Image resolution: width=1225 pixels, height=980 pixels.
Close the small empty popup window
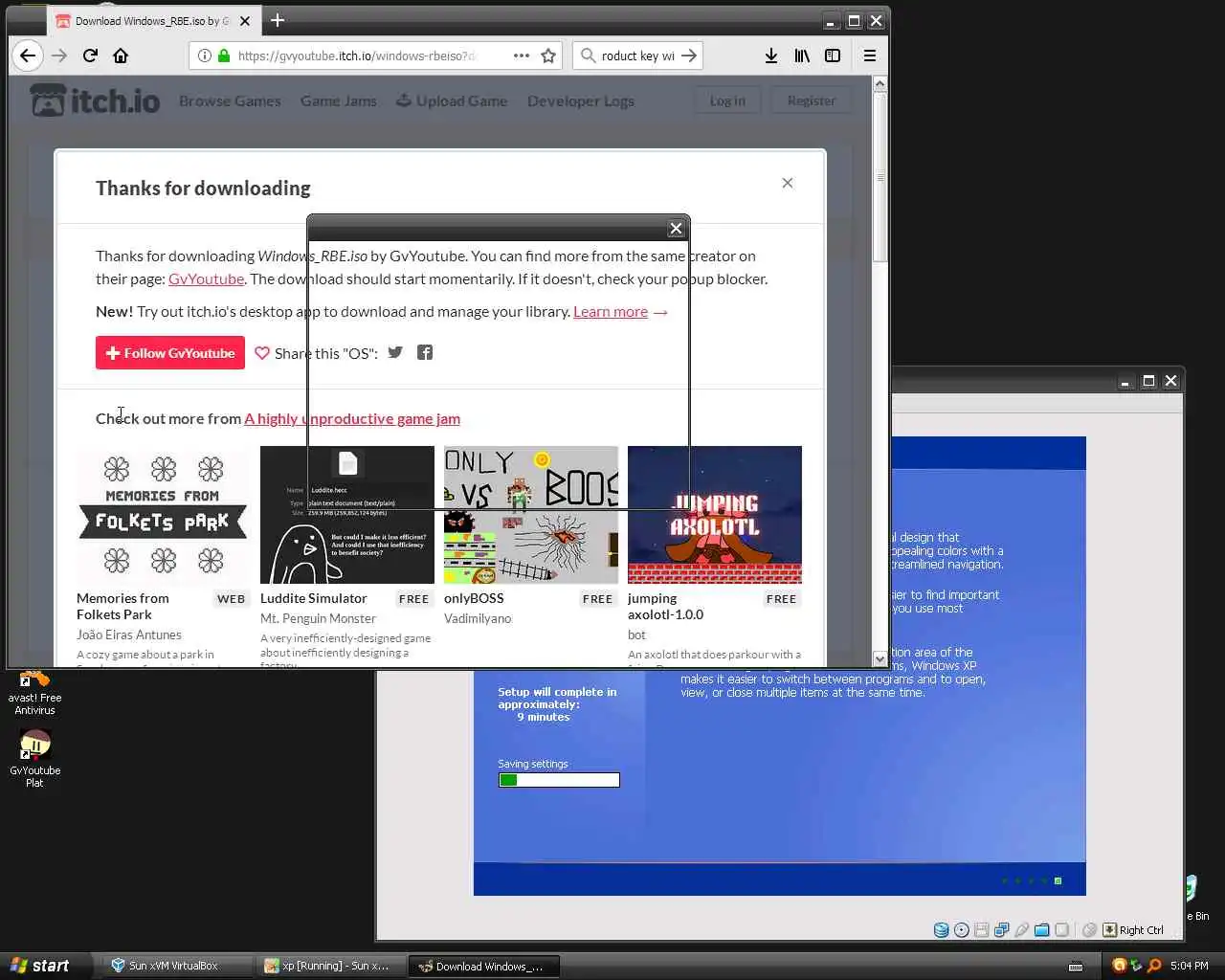coord(677,228)
